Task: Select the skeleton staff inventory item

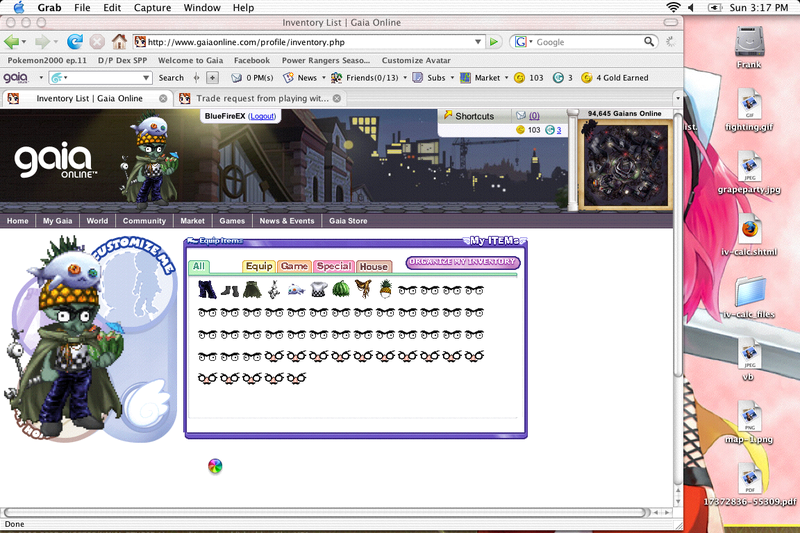Action: pyautogui.click(x=274, y=290)
